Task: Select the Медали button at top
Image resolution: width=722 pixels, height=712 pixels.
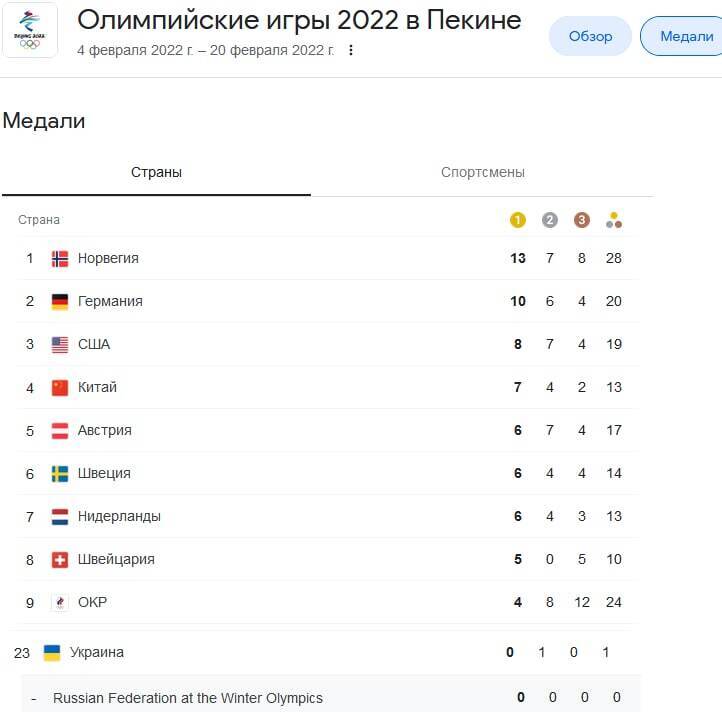Action: (x=686, y=36)
